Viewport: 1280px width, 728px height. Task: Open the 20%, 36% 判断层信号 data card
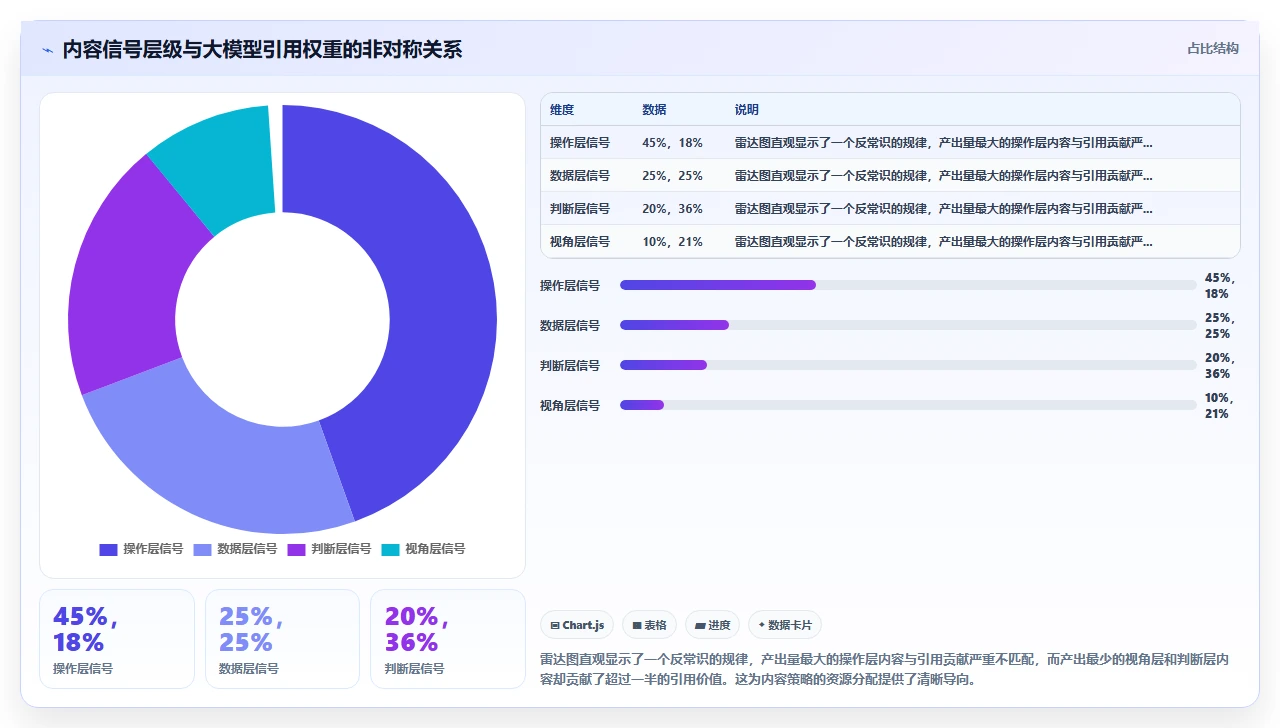tap(448, 639)
